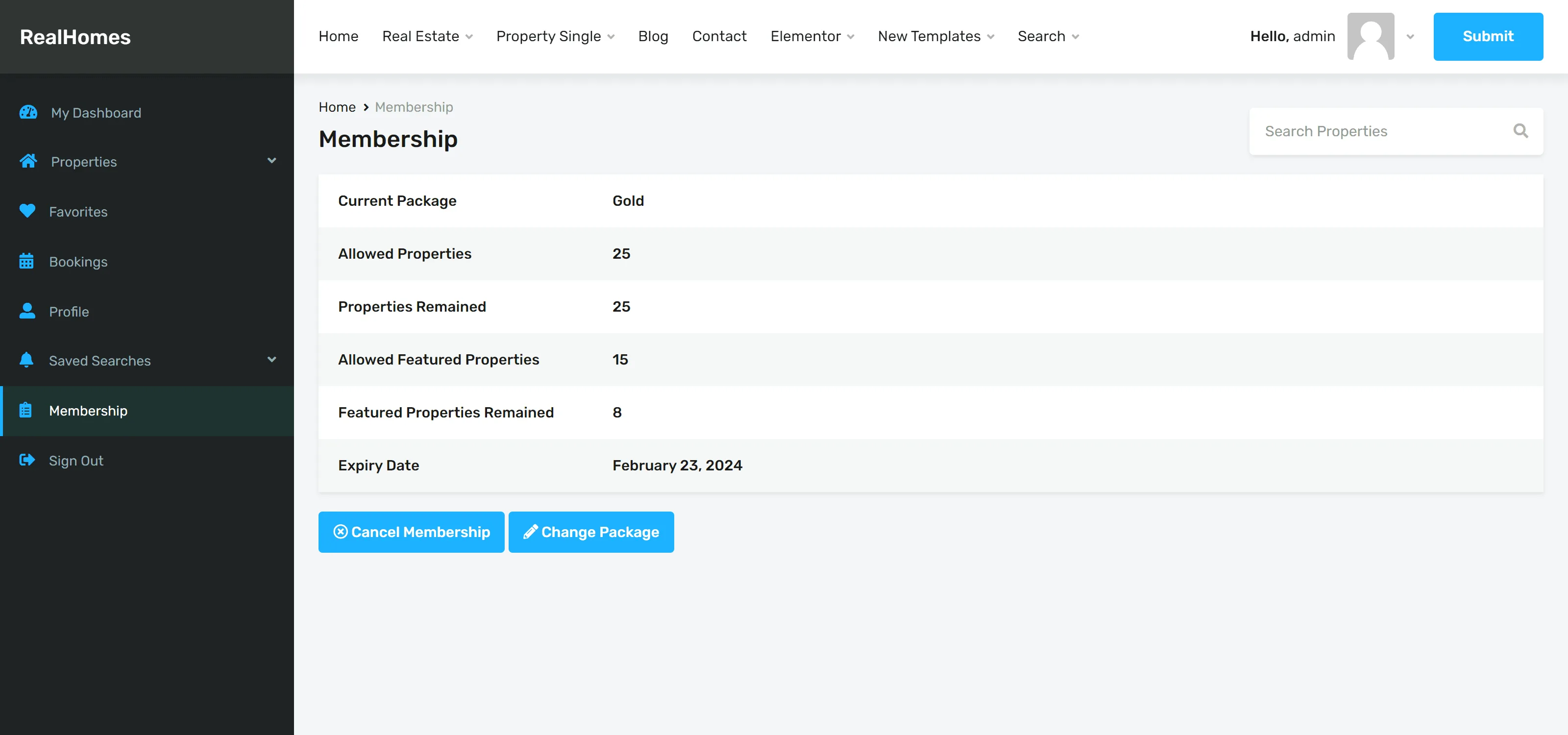
Task: Expand the Properties sidebar submenu chevron
Action: coord(271,161)
